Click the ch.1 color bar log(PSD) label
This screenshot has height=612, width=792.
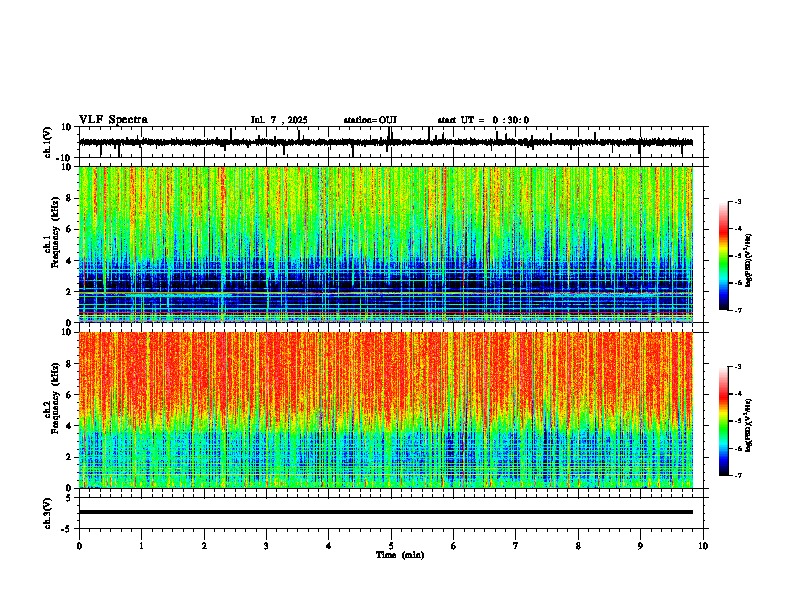[749, 260]
